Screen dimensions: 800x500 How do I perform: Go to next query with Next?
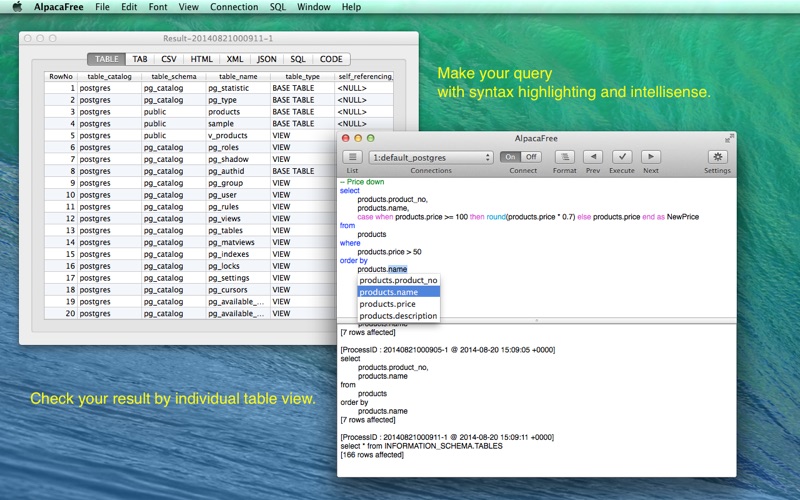pyautogui.click(x=651, y=157)
